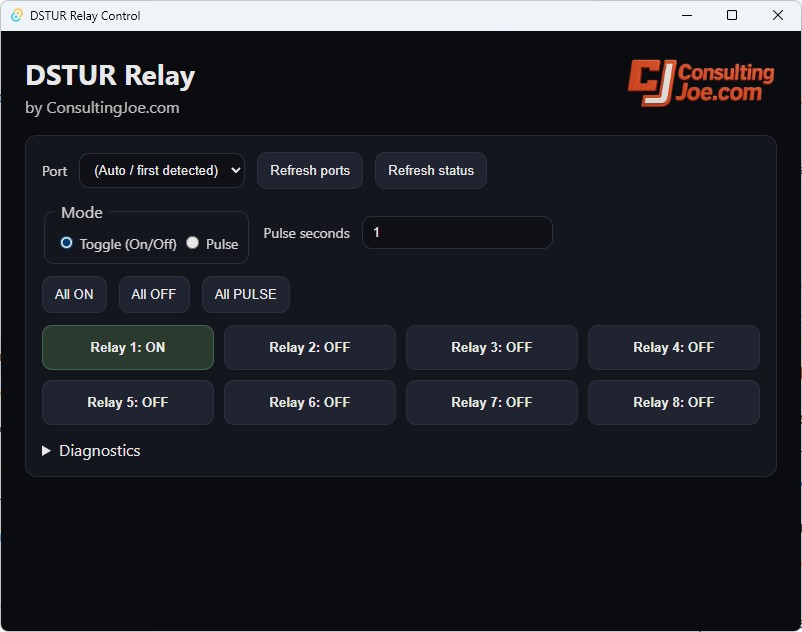Click the Port label

pos(55,171)
